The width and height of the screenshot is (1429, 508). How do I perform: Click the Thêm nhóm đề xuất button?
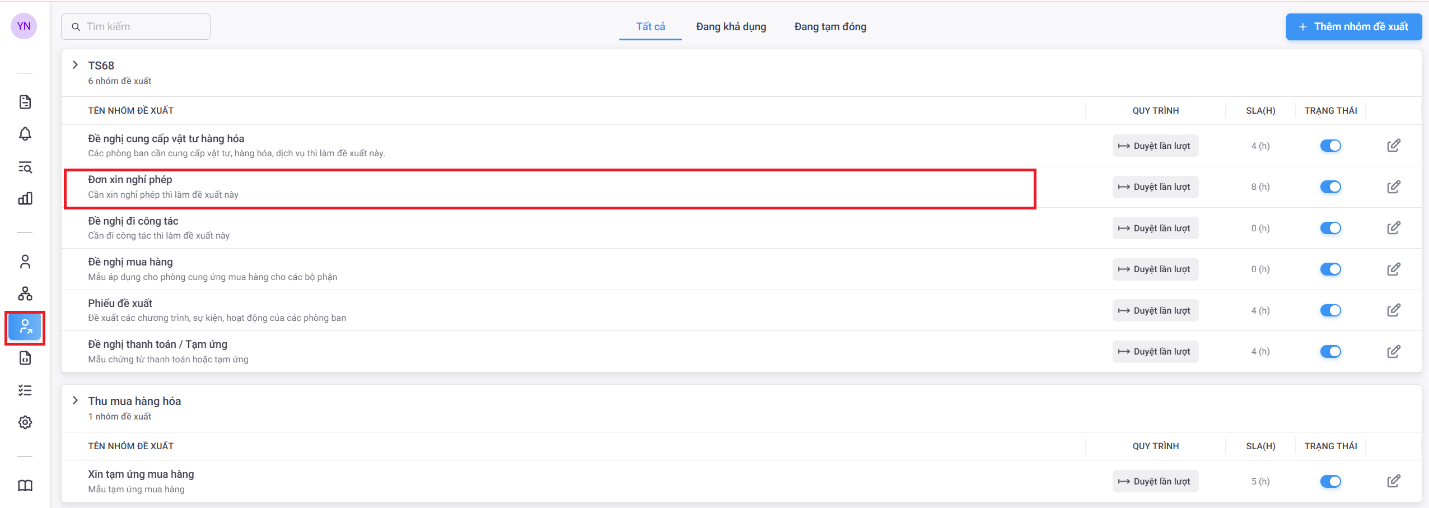(1353, 27)
